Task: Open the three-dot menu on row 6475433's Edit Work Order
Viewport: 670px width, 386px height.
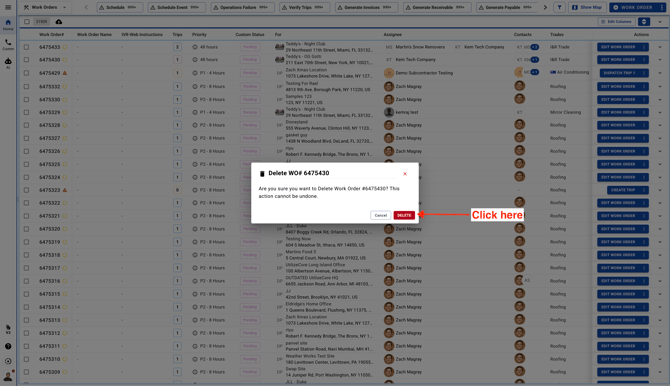Action: 644,47
